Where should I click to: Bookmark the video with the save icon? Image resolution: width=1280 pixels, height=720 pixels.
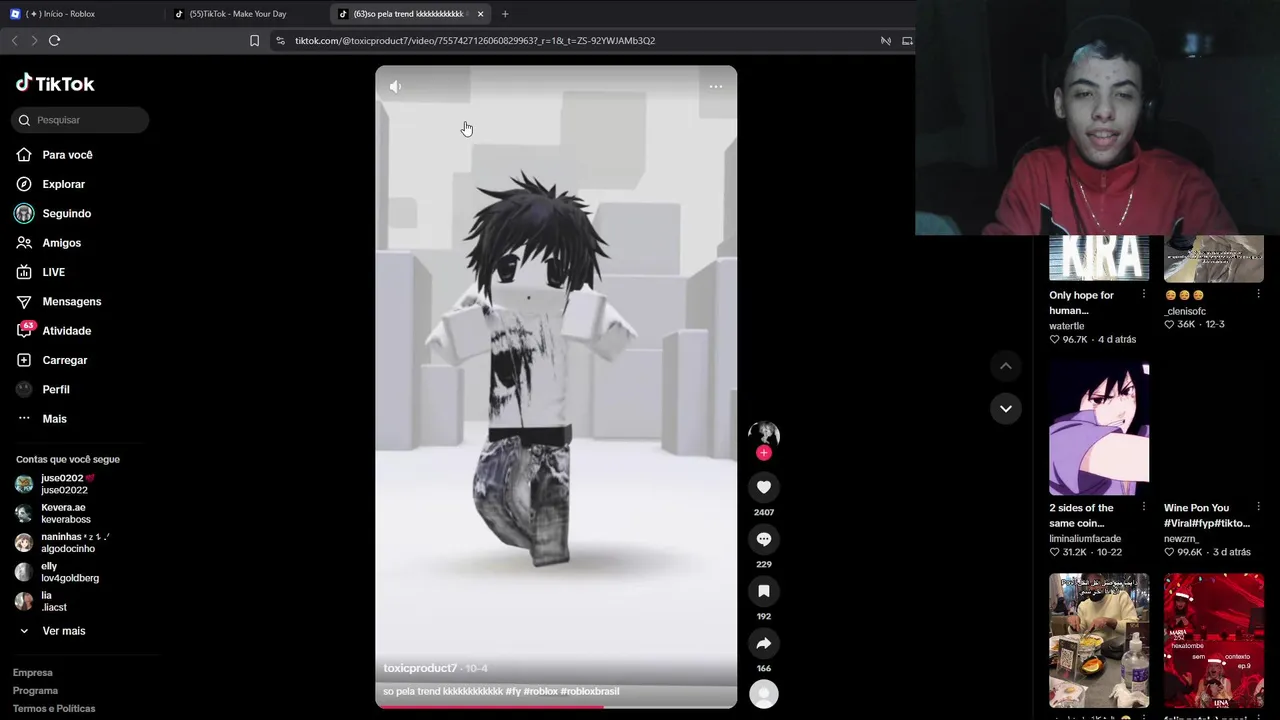click(764, 591)
